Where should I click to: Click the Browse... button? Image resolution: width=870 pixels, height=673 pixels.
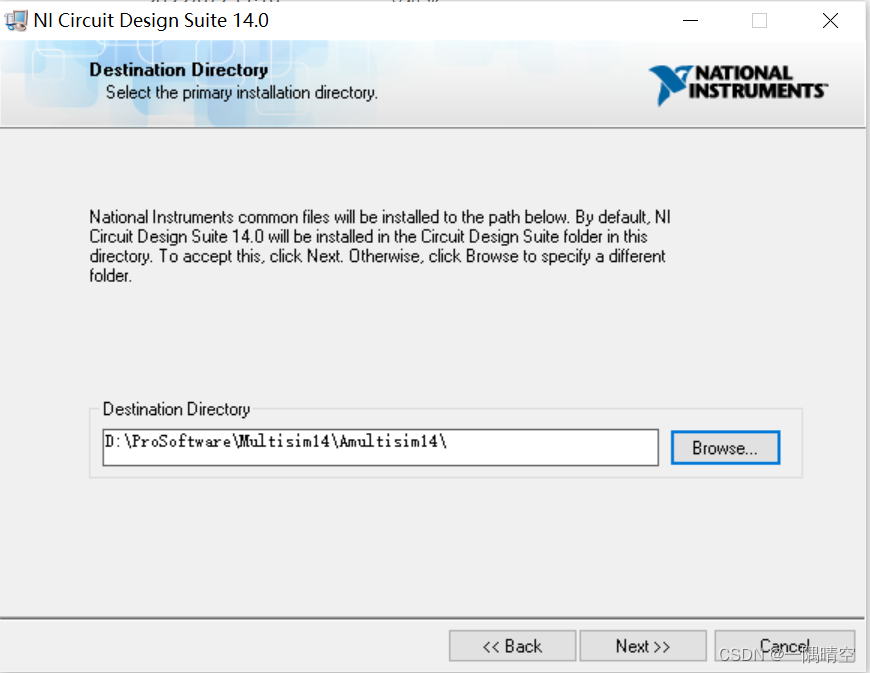click(x=725, y=447)
